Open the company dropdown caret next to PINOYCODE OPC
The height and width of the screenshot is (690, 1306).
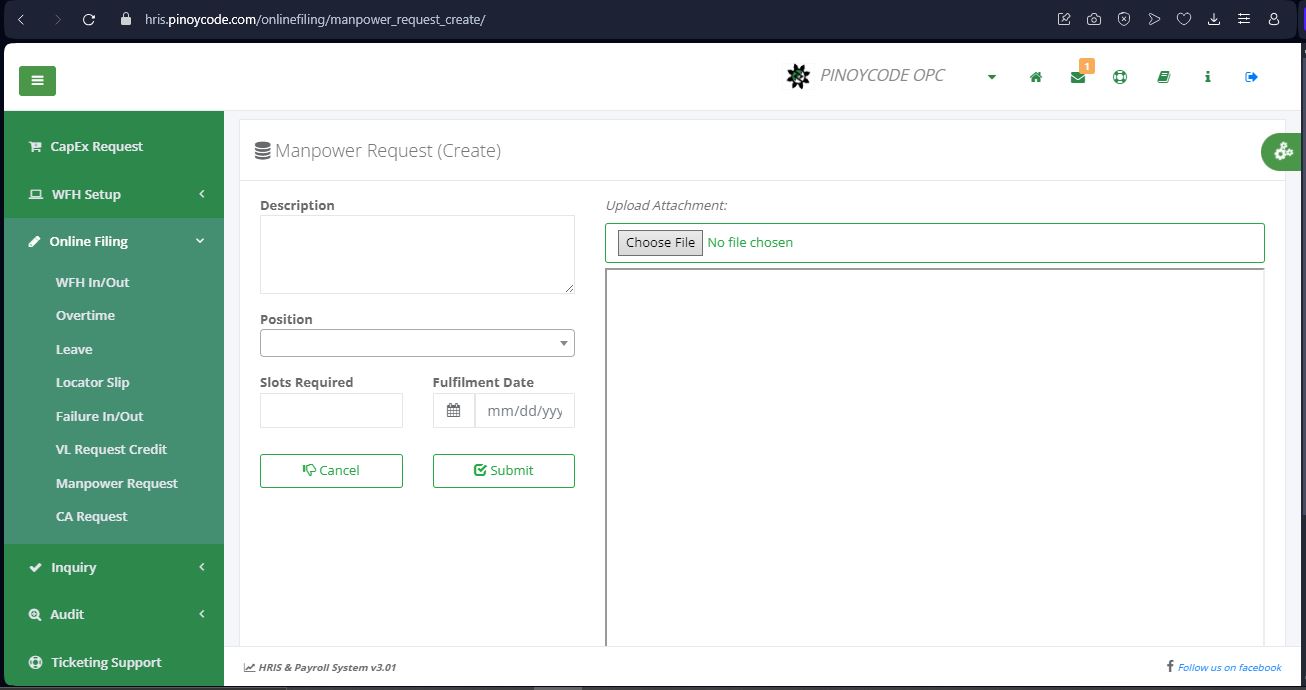click(991, 77)
